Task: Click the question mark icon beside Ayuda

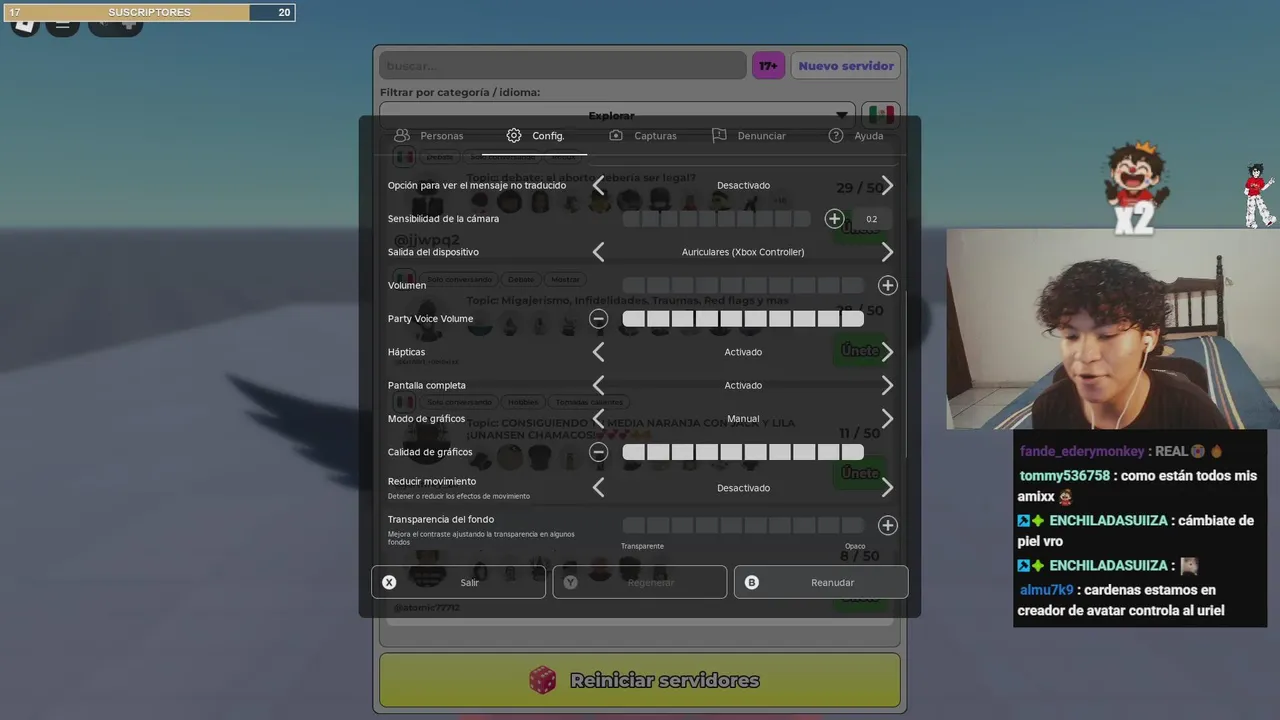Action: point(836,135)
